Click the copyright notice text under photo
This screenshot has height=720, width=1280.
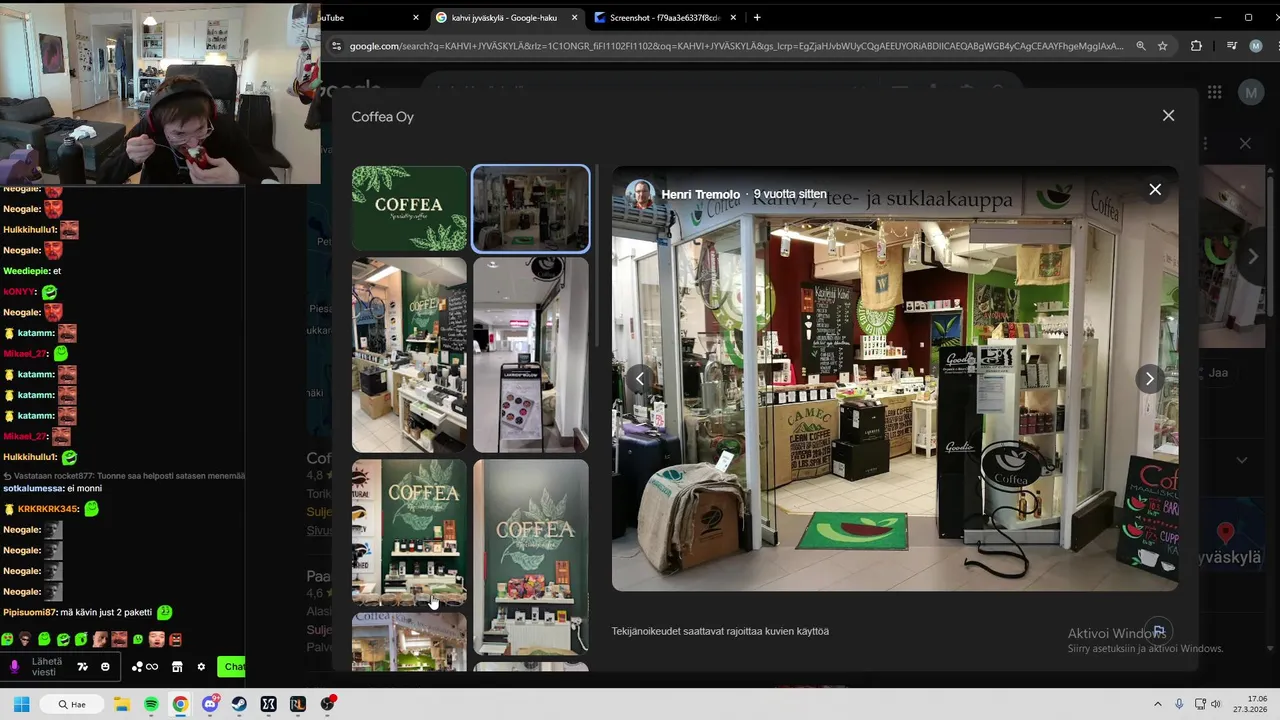[720, 631]
